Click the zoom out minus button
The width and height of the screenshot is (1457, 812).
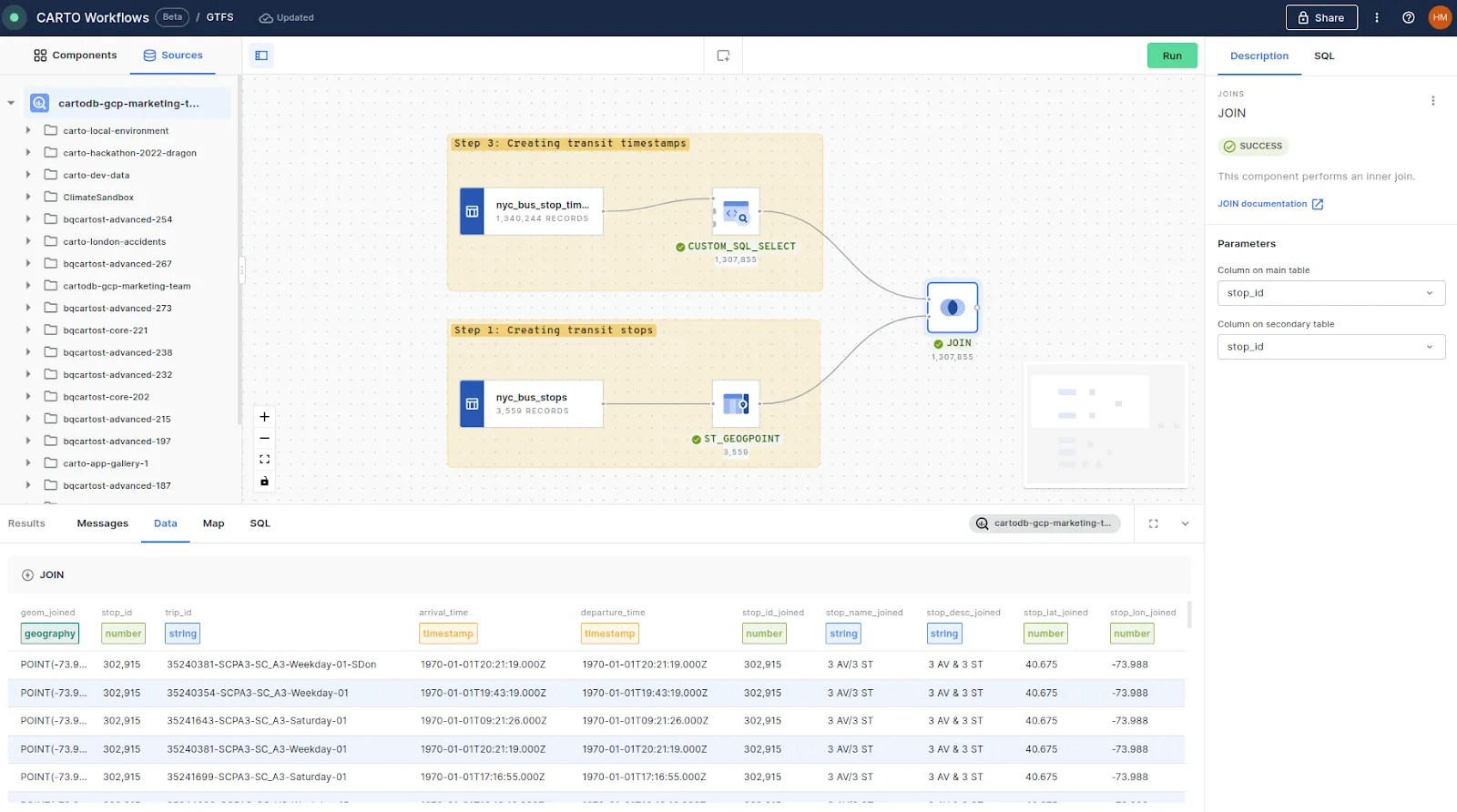tap(265, 439)
